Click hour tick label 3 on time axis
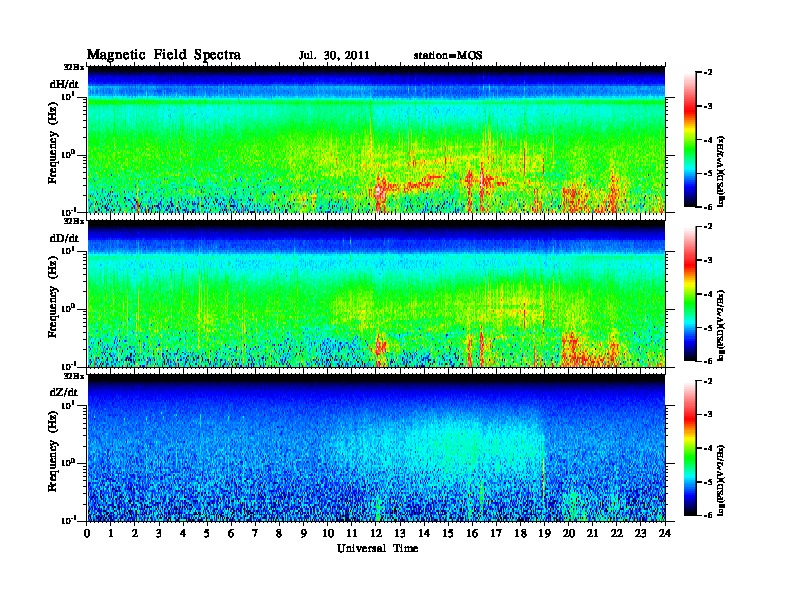The height and width of the screenshot is (612, 792). coord(159,534)
